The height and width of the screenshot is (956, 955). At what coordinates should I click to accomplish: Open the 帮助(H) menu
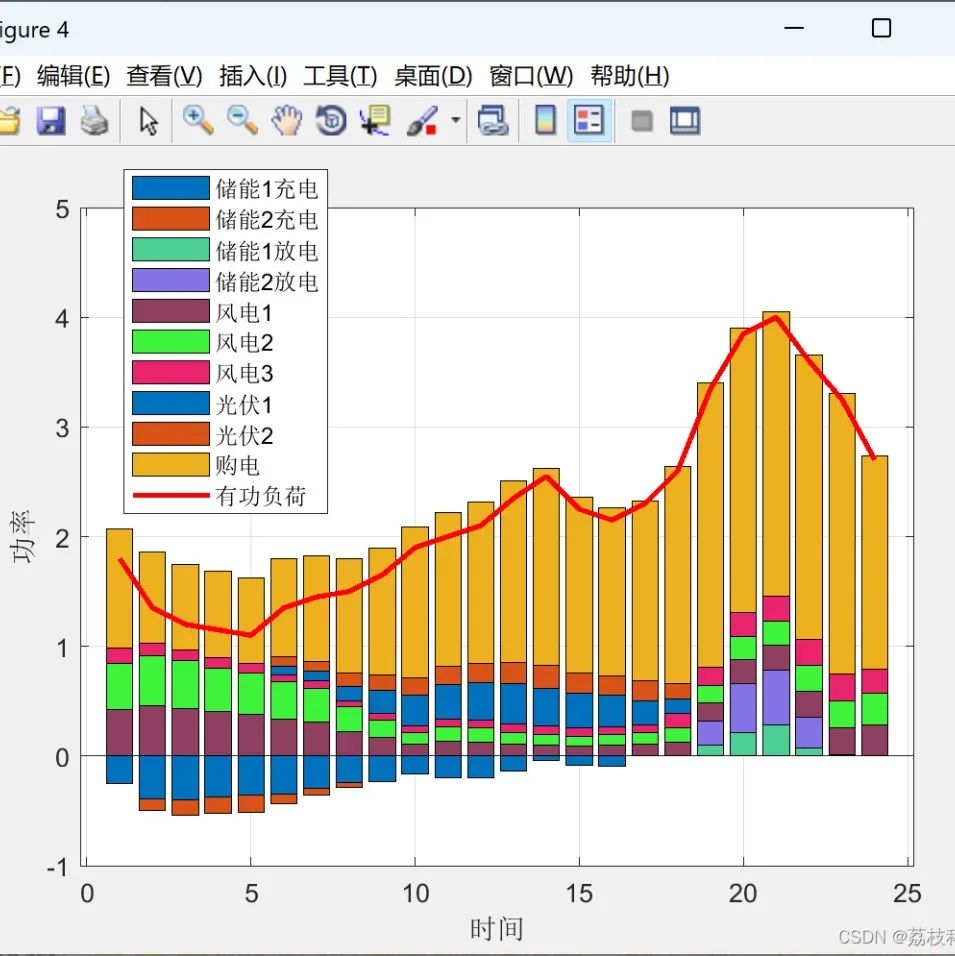(630, 76)
